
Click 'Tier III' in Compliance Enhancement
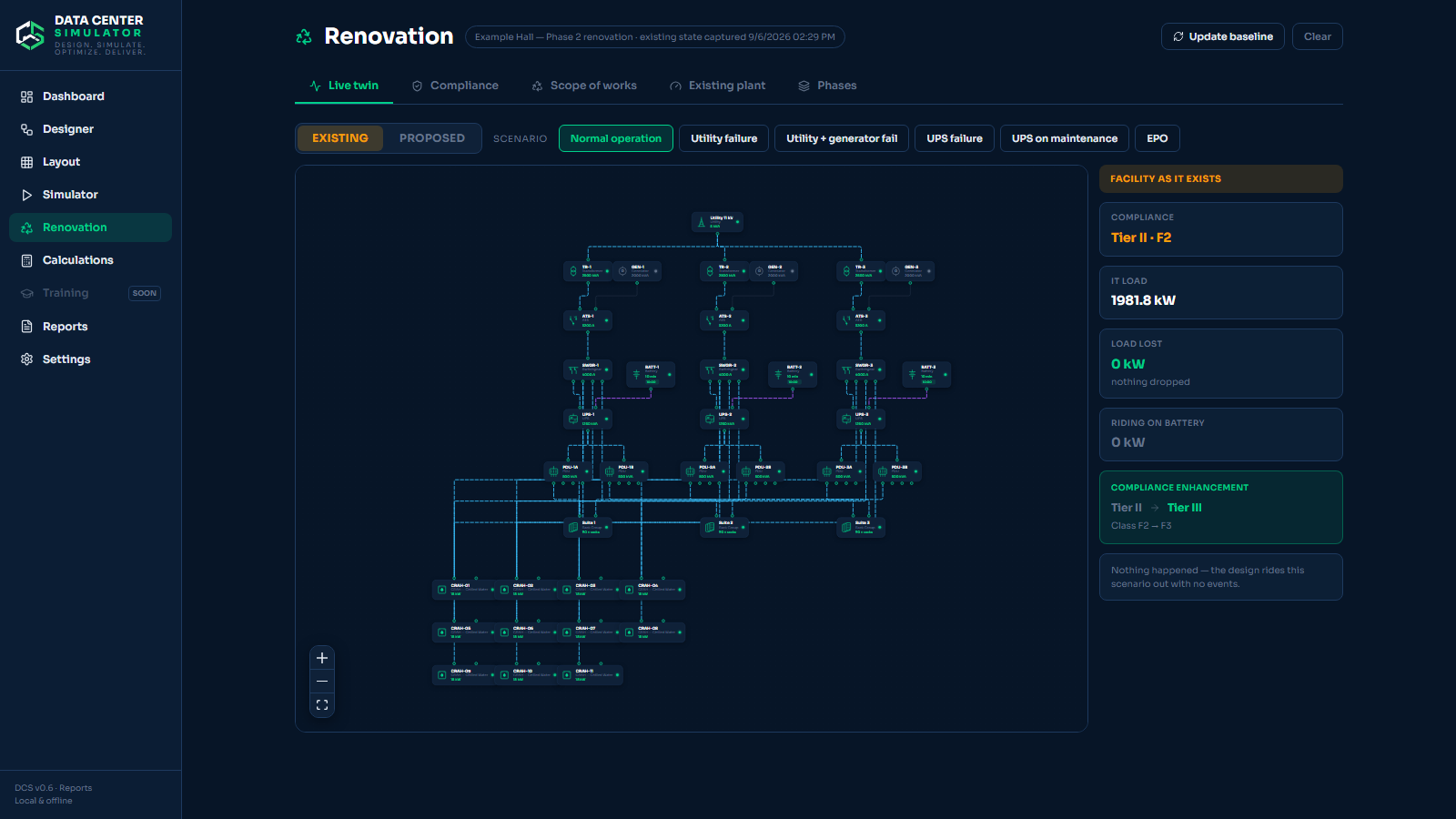tap(1185, 508)
